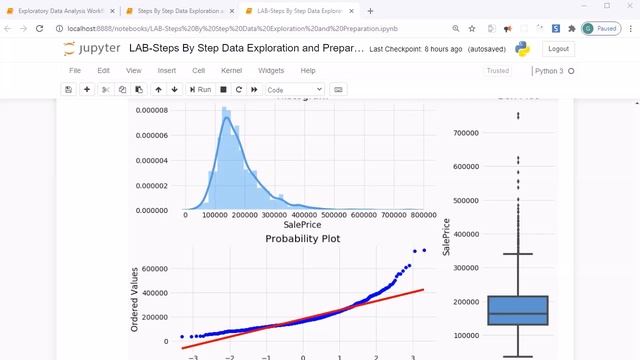Click the blue box in the boxplot

point(518,311)
